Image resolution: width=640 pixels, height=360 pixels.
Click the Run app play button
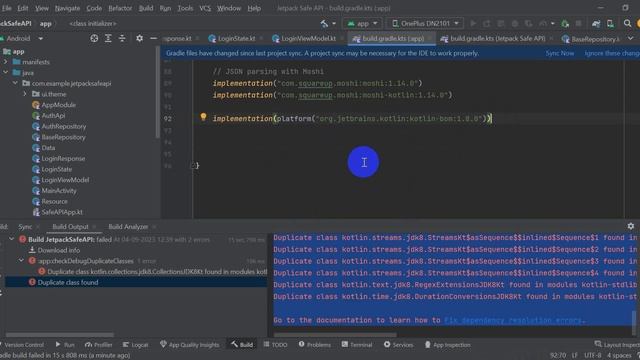point(473,24)
